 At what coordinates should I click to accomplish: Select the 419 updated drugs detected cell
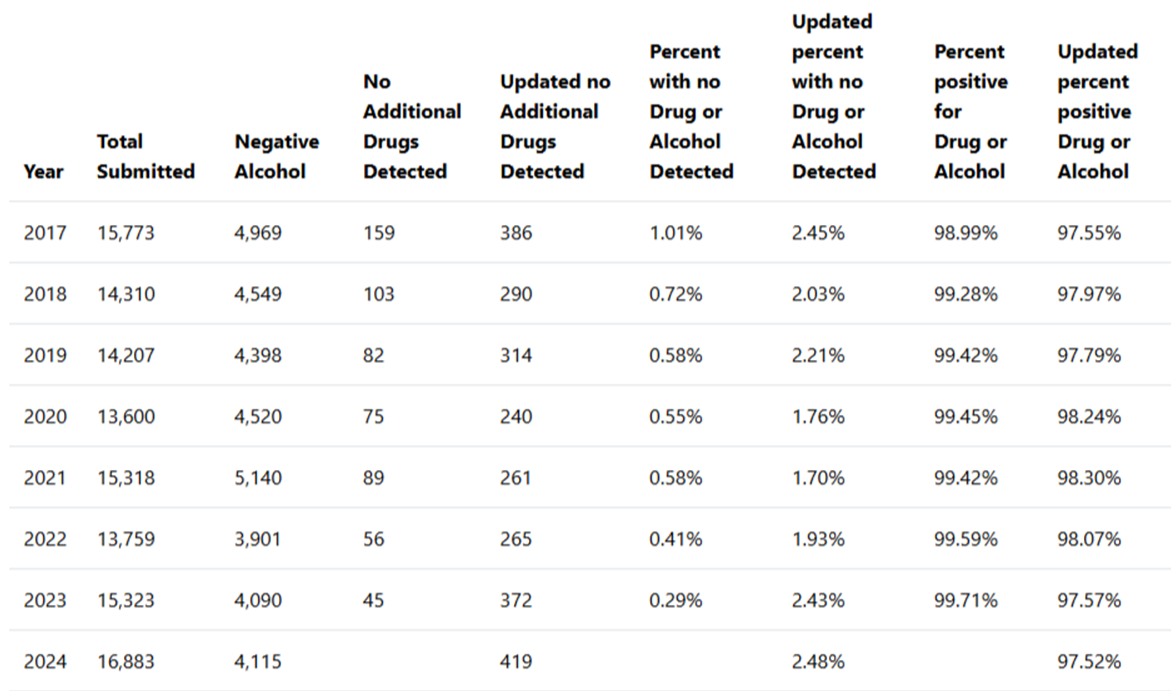point(516,661)
